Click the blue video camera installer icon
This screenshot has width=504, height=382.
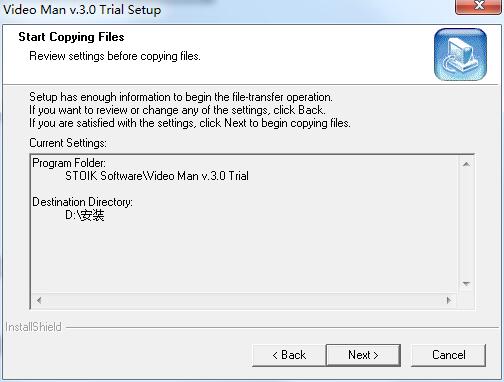pyautogui.click(x=460, y=54)
